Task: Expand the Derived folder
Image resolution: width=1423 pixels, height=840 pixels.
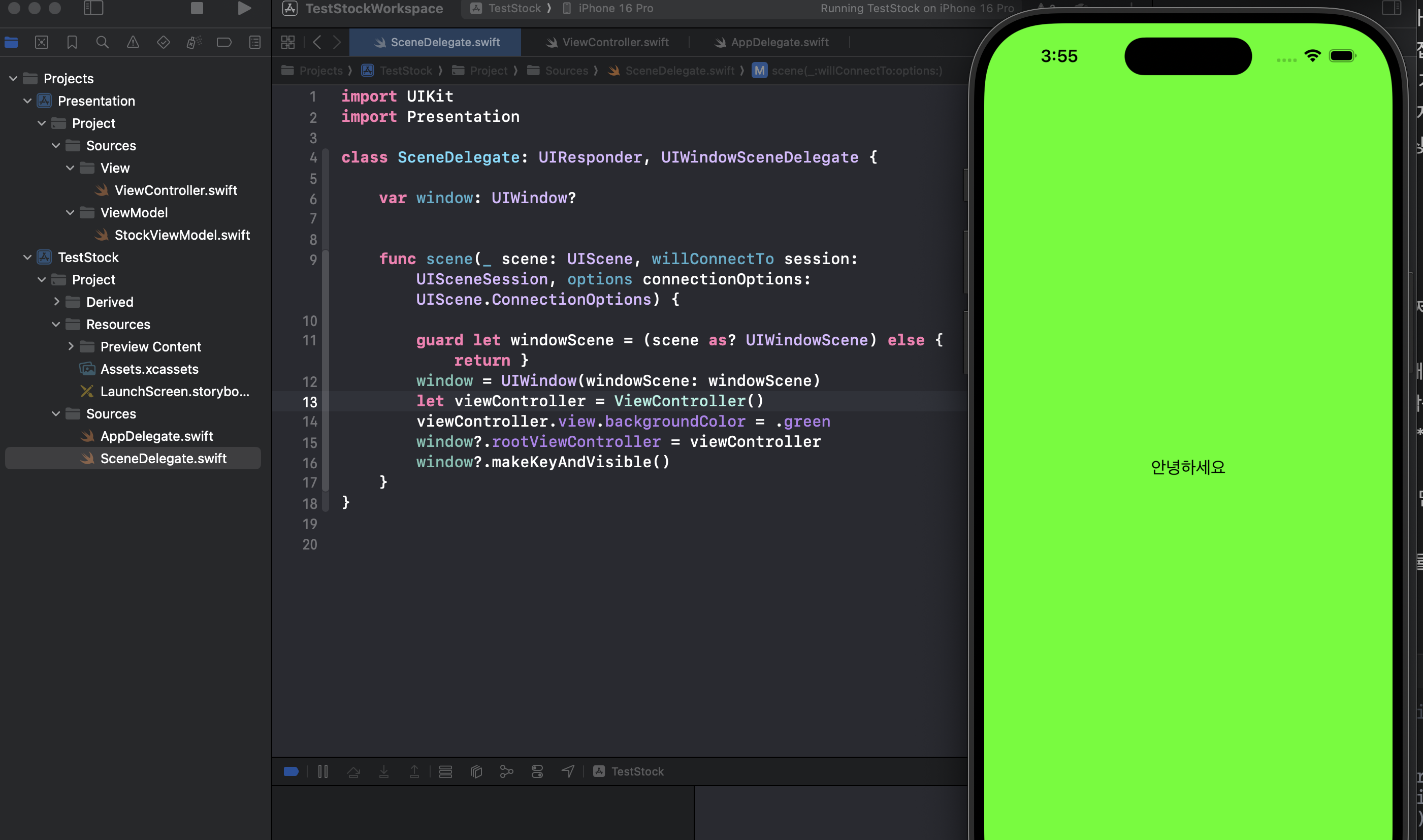Action: pyautogui.click(x=56, y=302)
